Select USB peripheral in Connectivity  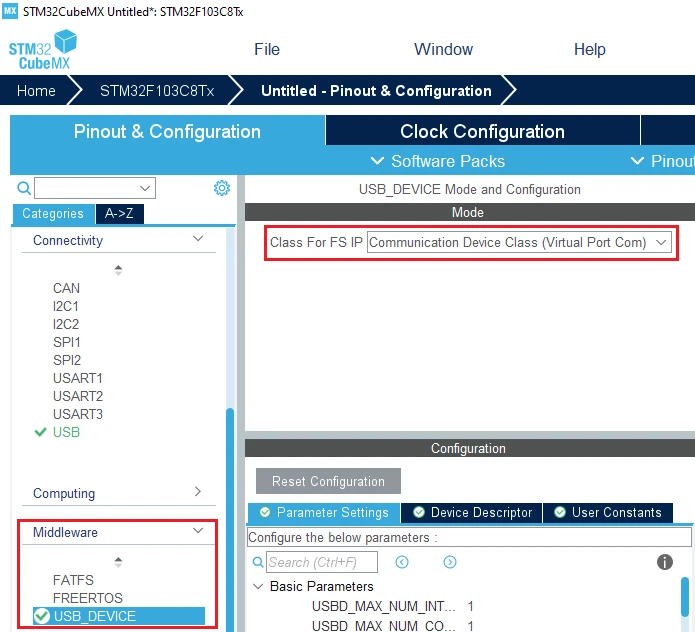click(66, 432)
